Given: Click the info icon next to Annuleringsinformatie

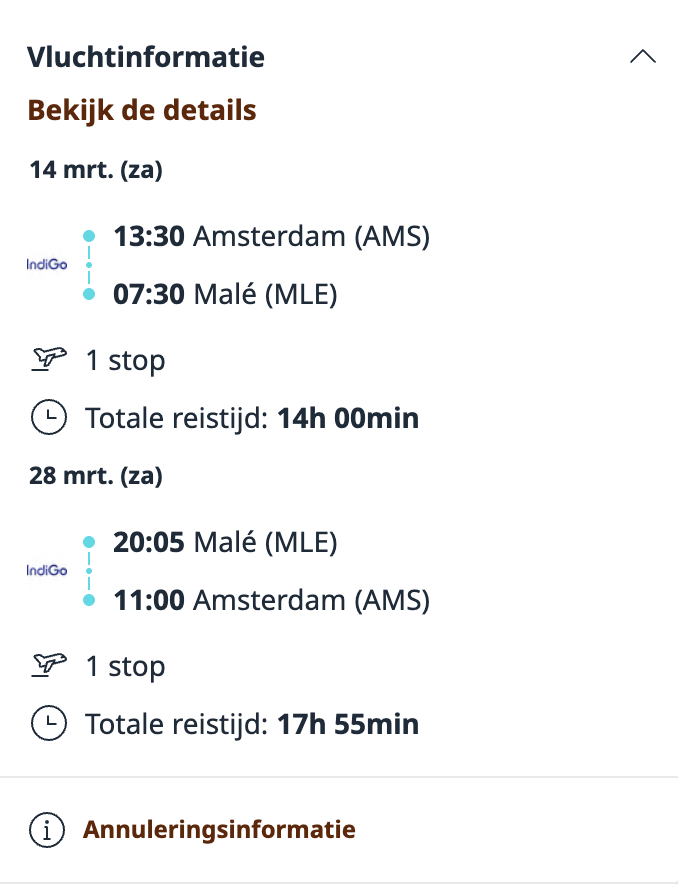Looking at the screenshot, I should (47, 829).
